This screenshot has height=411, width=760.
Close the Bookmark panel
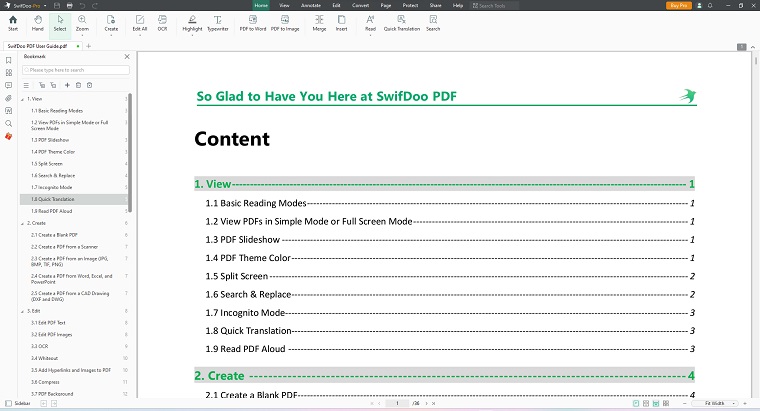pyautogui.click(x=127, y=57)
